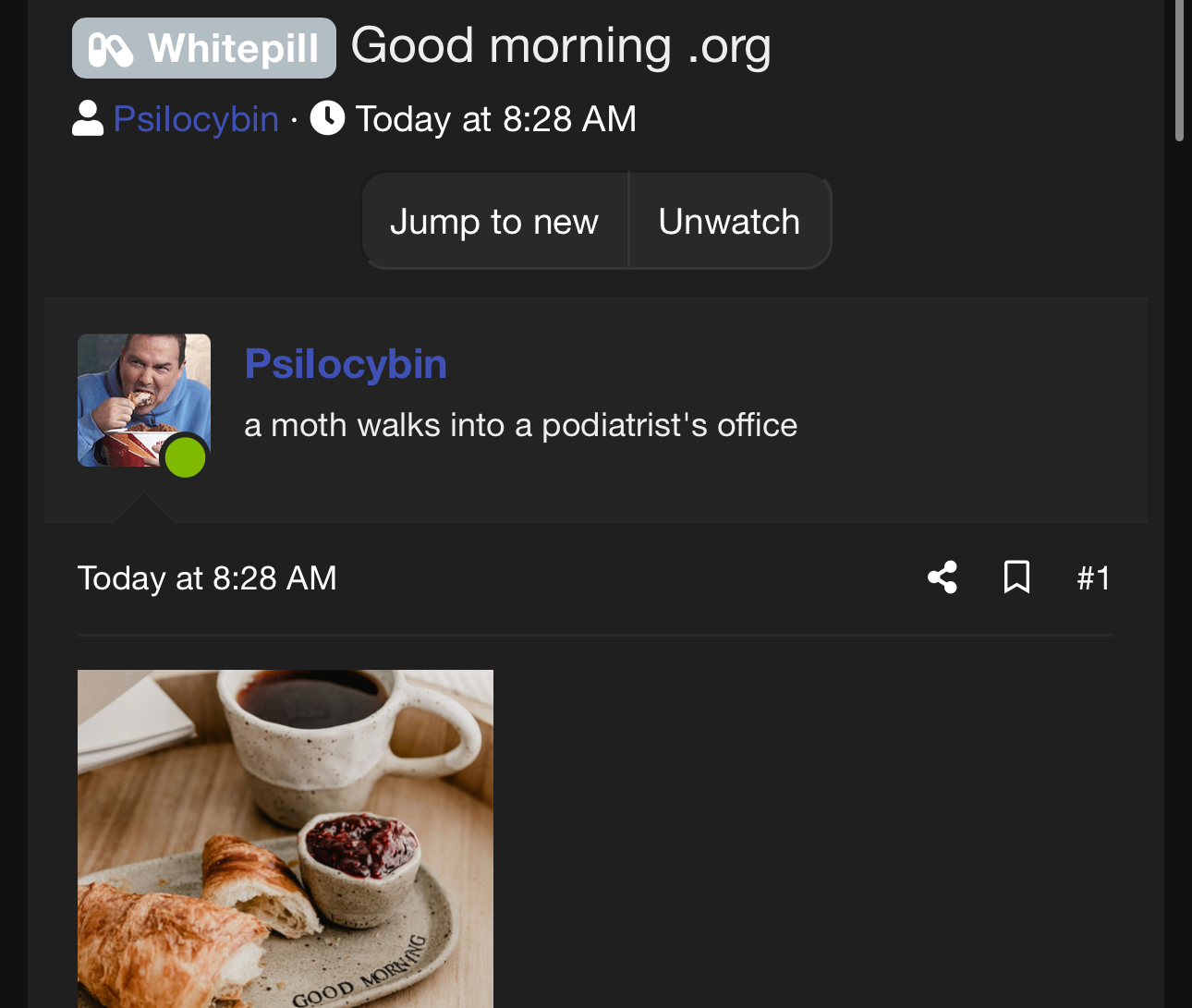Click the Jump to new button

pyautogui.click(x=494, y=222)
